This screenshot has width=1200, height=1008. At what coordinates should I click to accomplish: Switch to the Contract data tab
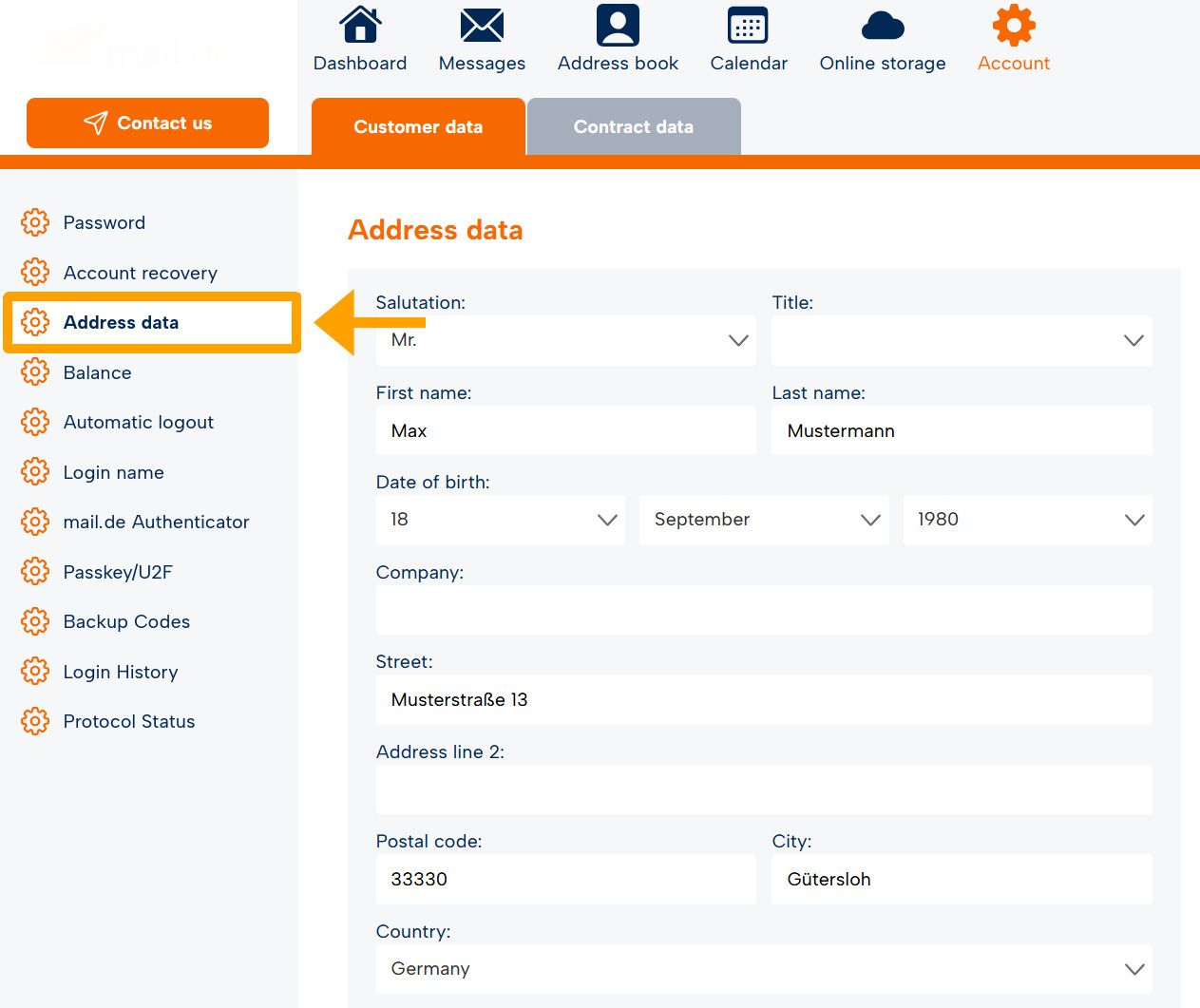point(634,126)
